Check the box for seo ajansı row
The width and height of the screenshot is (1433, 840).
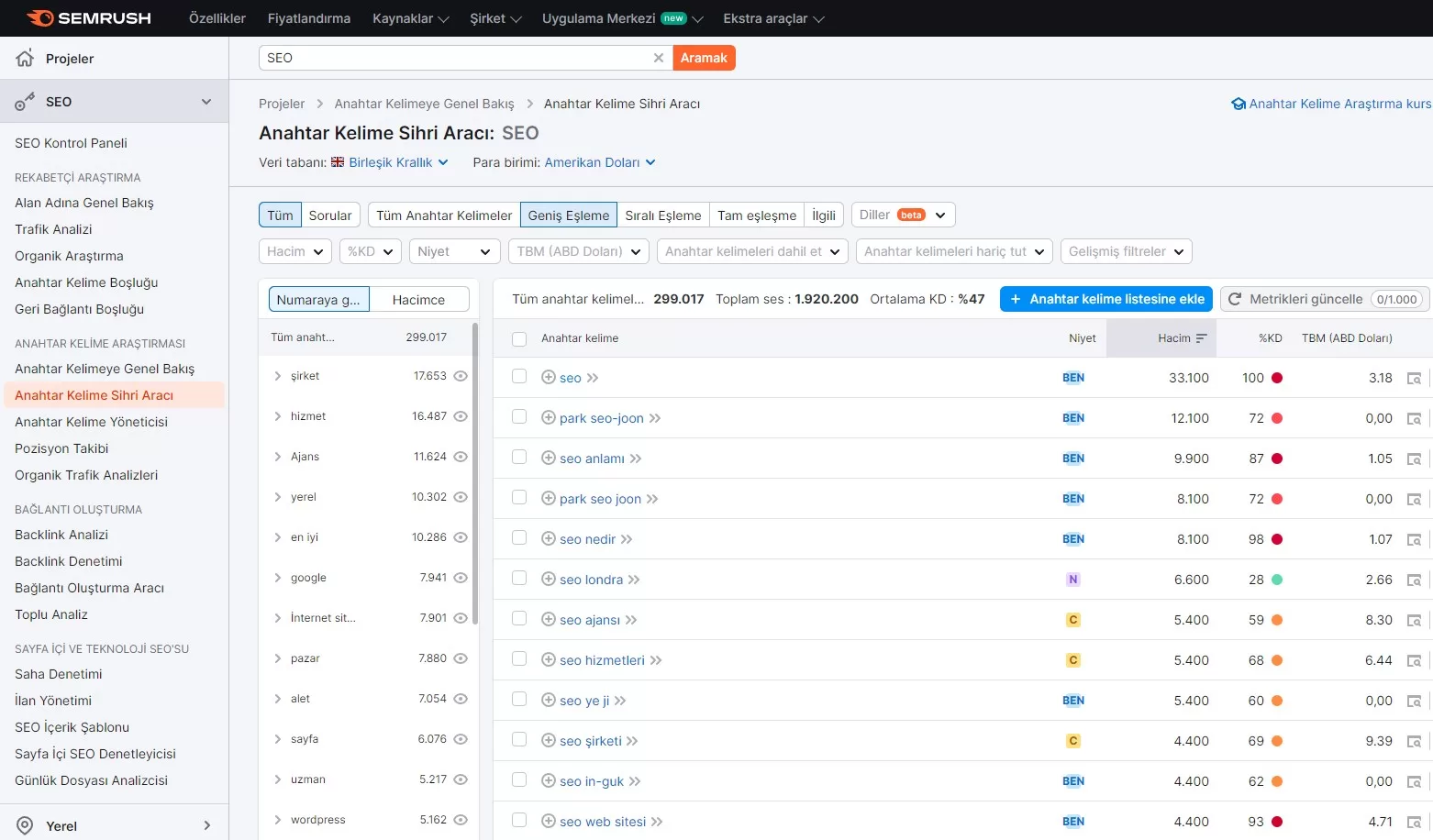519,618
